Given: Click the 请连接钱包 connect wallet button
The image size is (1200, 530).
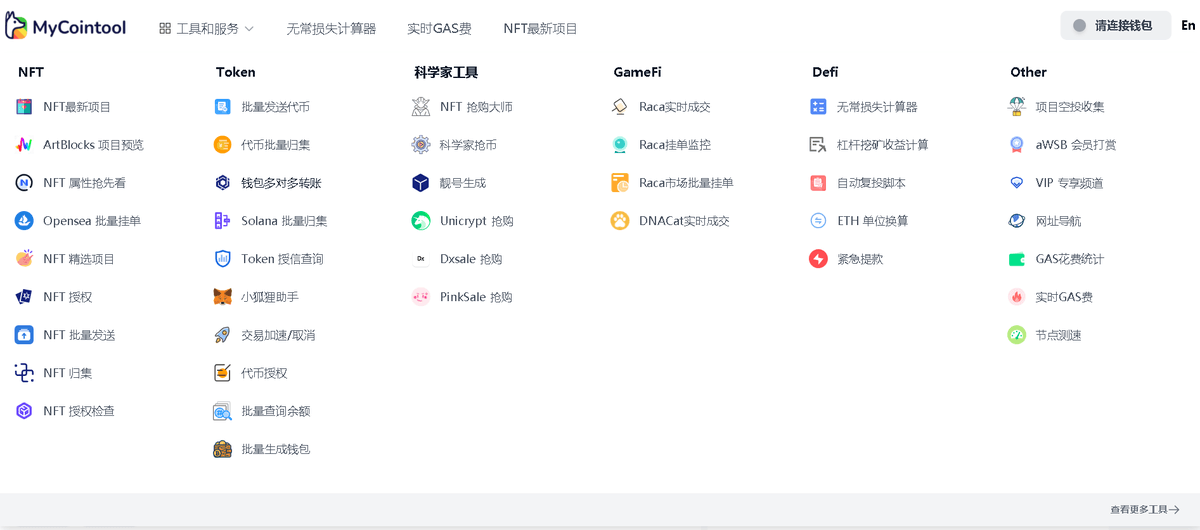Looking at the screenshot, I should 1115,26.
